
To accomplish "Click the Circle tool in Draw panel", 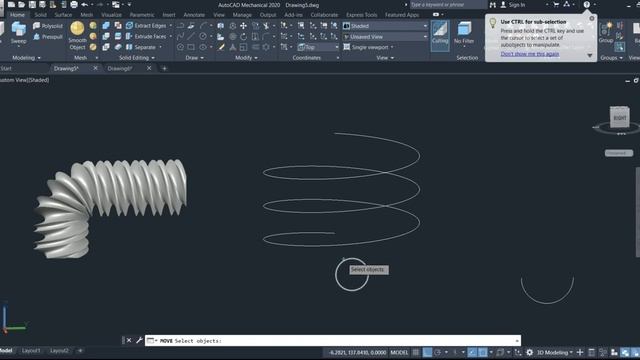I will 203,36.
